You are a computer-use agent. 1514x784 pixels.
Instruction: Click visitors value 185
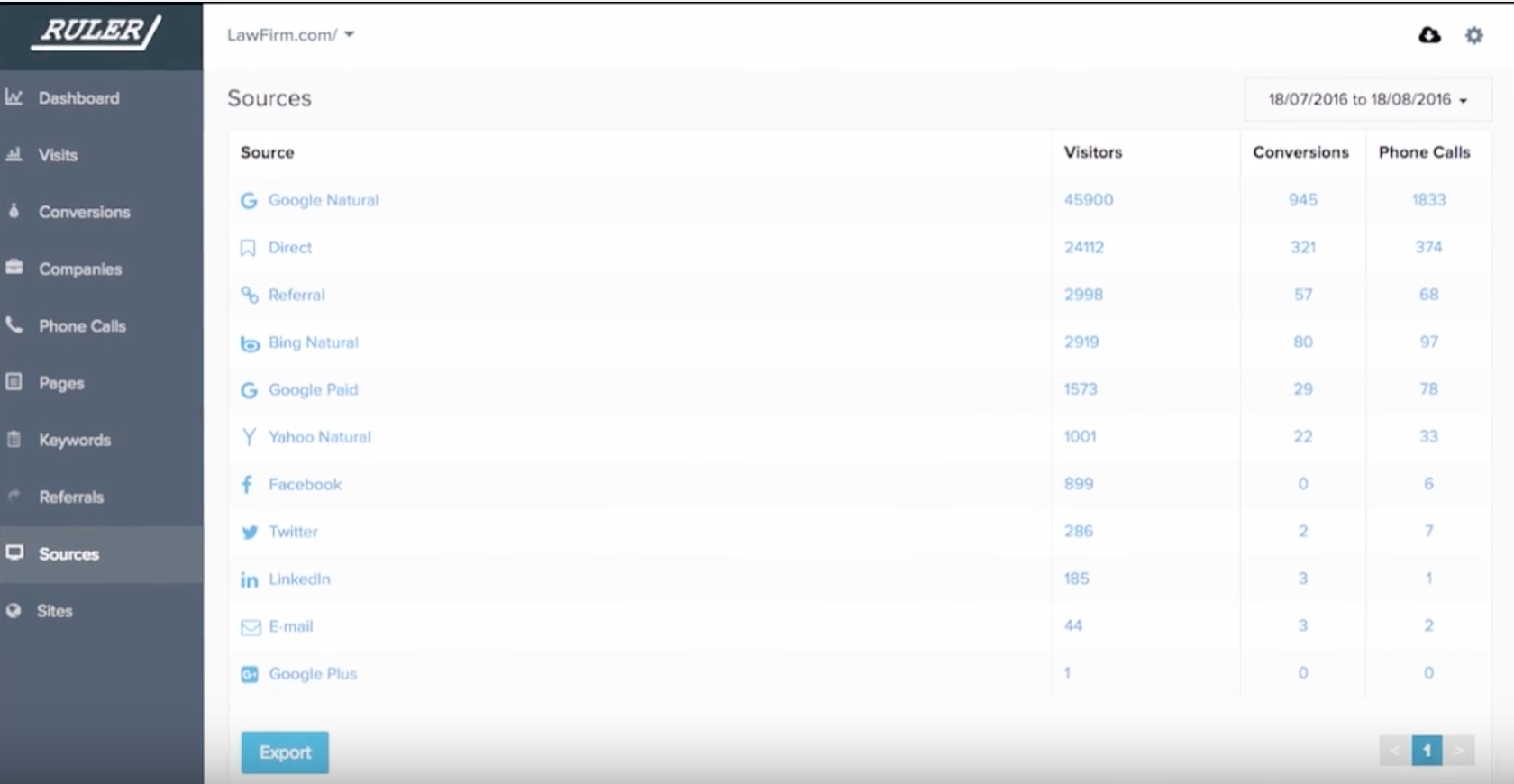click(1076, 579)
